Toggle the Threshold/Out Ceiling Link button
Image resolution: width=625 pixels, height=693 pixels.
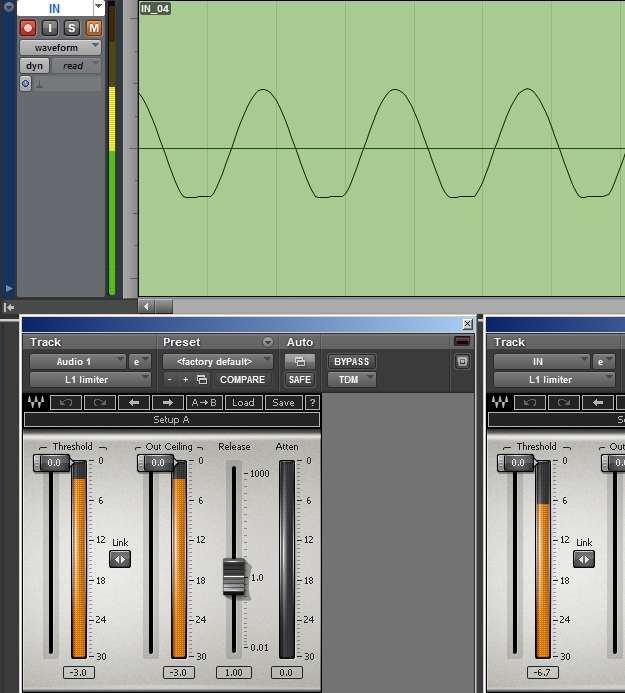(120, 559)
